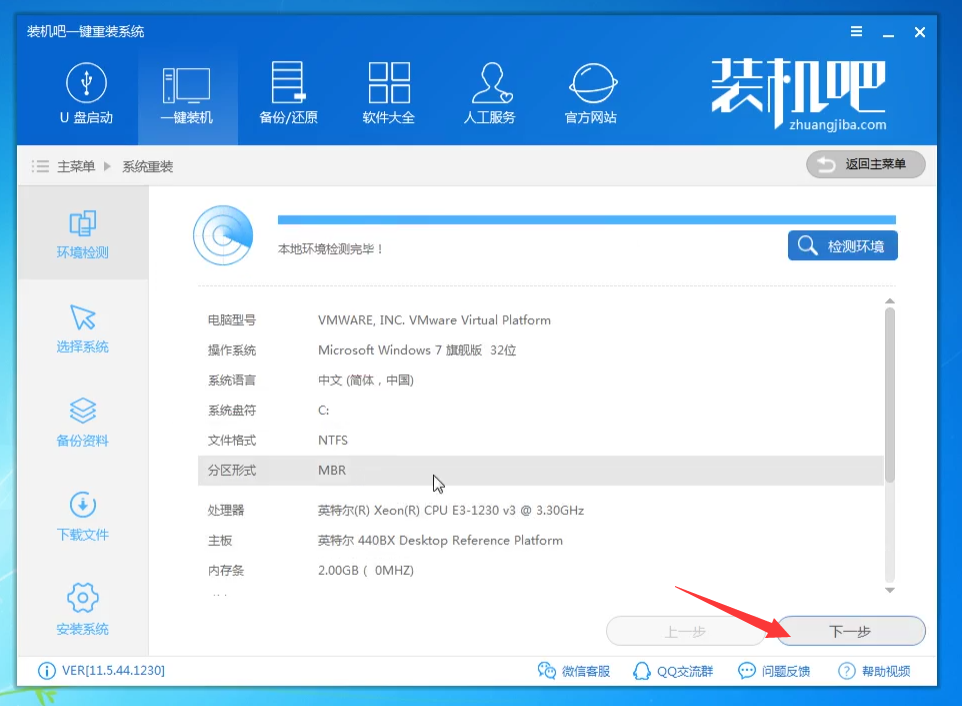
Task: Click 主菜单 in the breadcrumb
Action: tap(75, 166)
